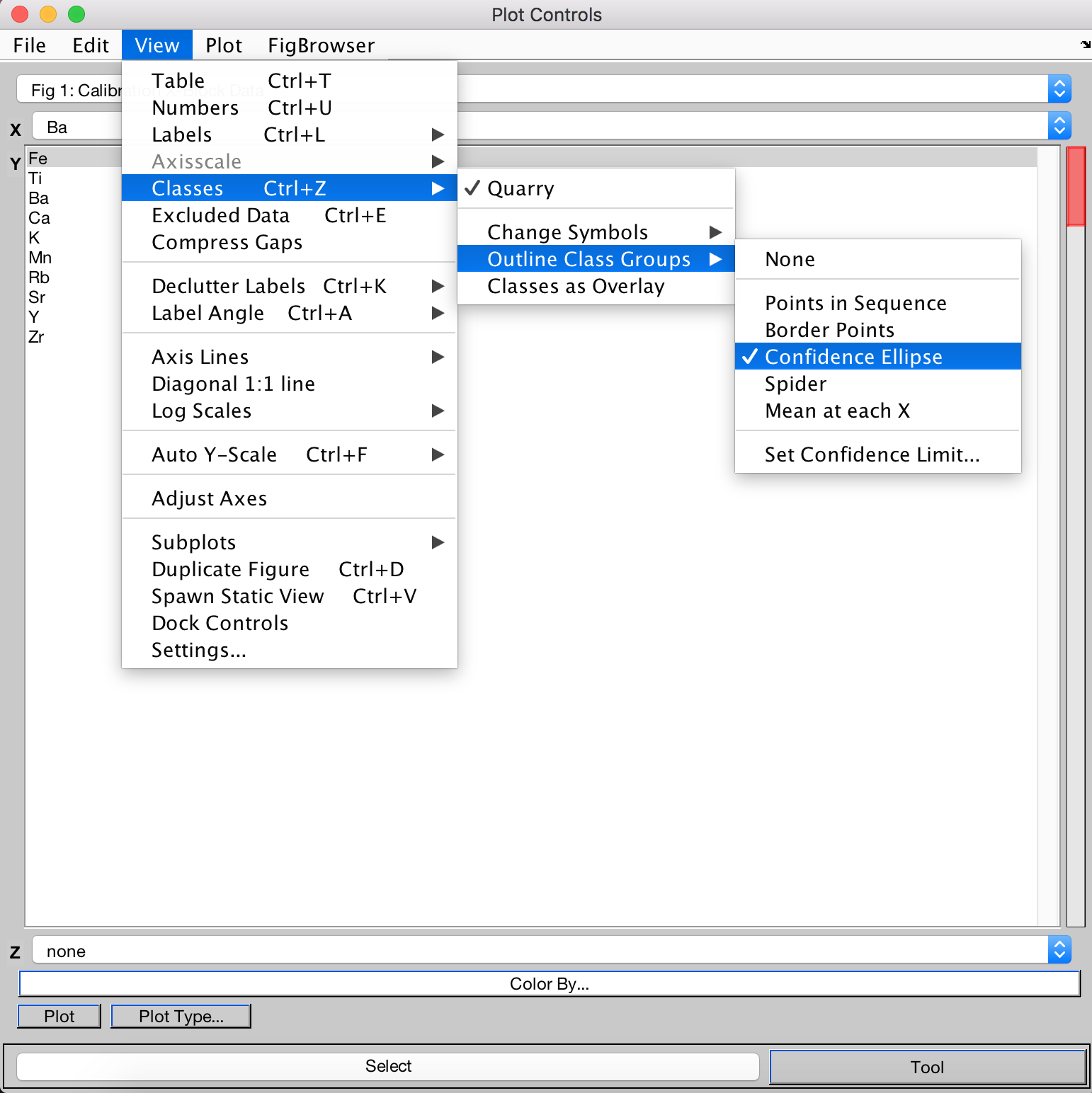Screen dimensions: 1092x1093
Task: Select Spider outline option
Action: pyautogui.click(x=795, y=384)
